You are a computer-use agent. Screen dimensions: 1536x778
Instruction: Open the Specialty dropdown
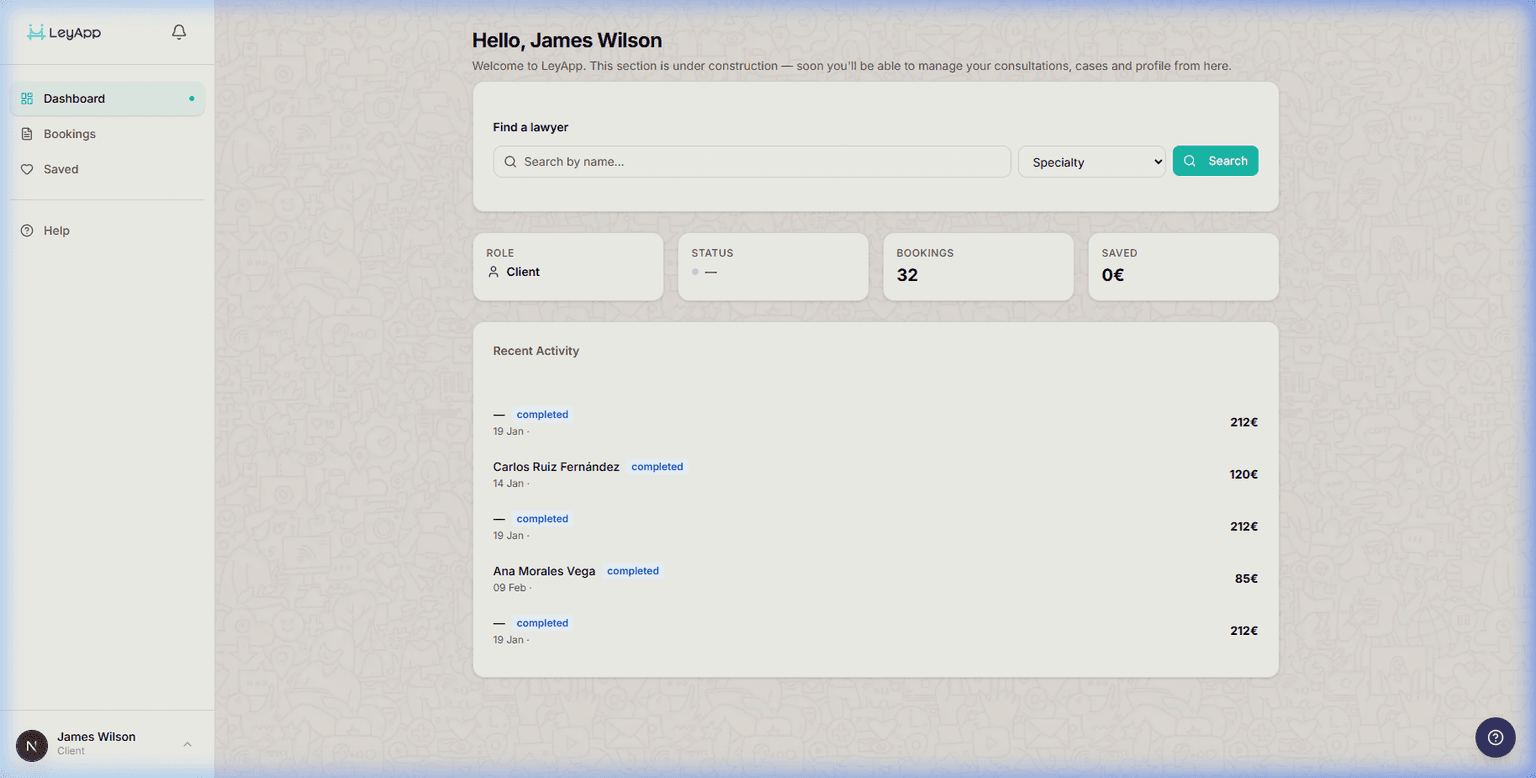click(x=1091, y=161)
